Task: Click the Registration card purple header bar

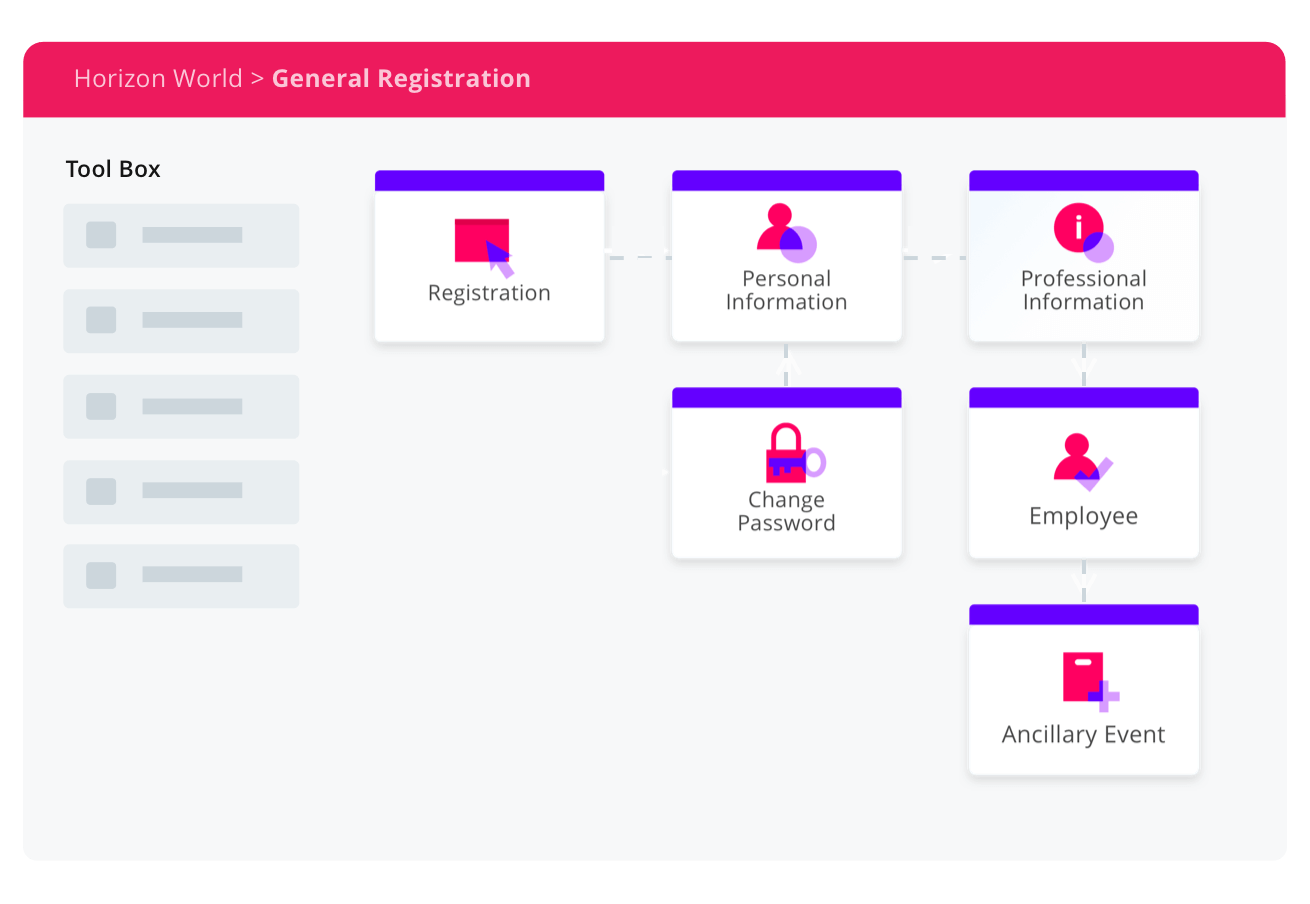Action: click(x=489, y=181)
